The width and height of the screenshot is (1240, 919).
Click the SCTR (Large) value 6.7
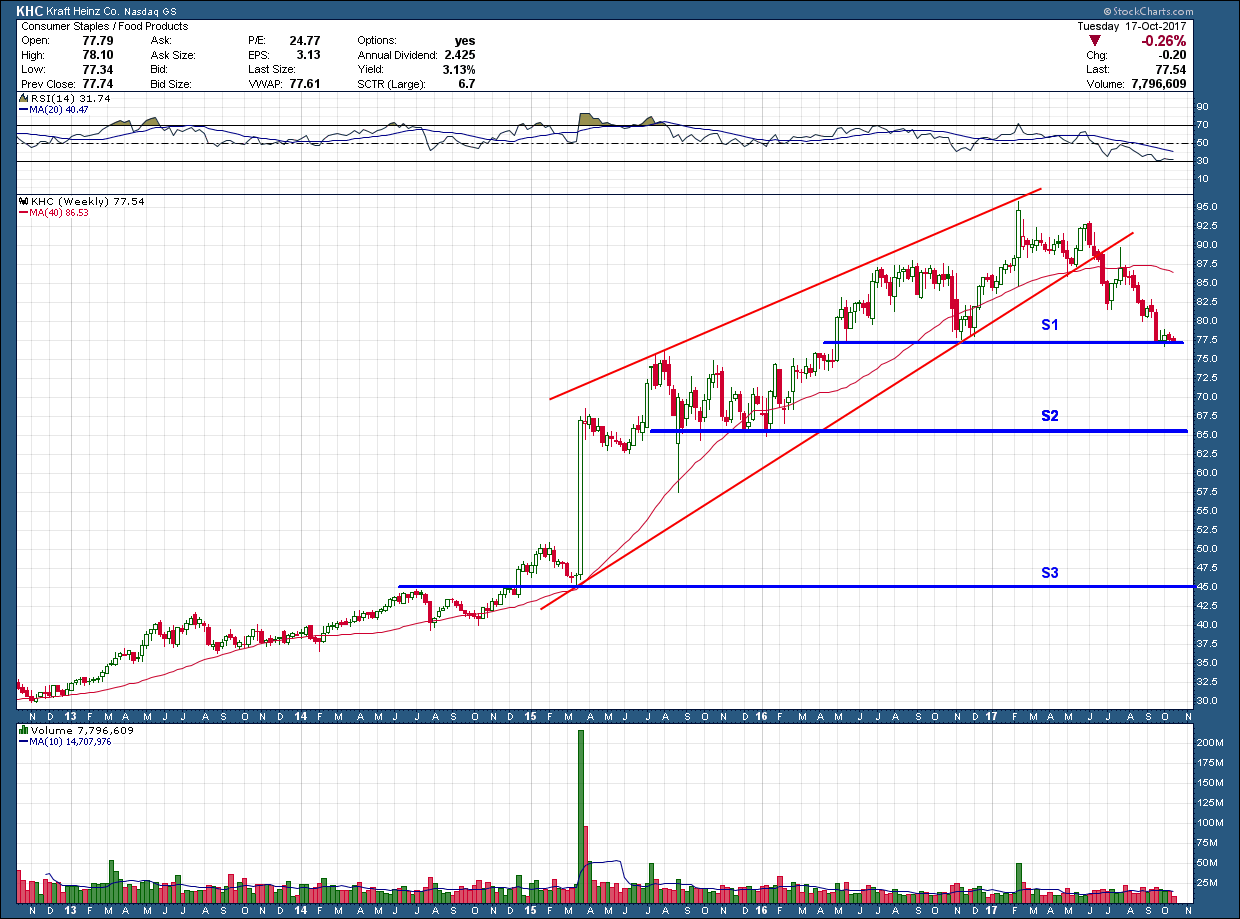point(466,85)
